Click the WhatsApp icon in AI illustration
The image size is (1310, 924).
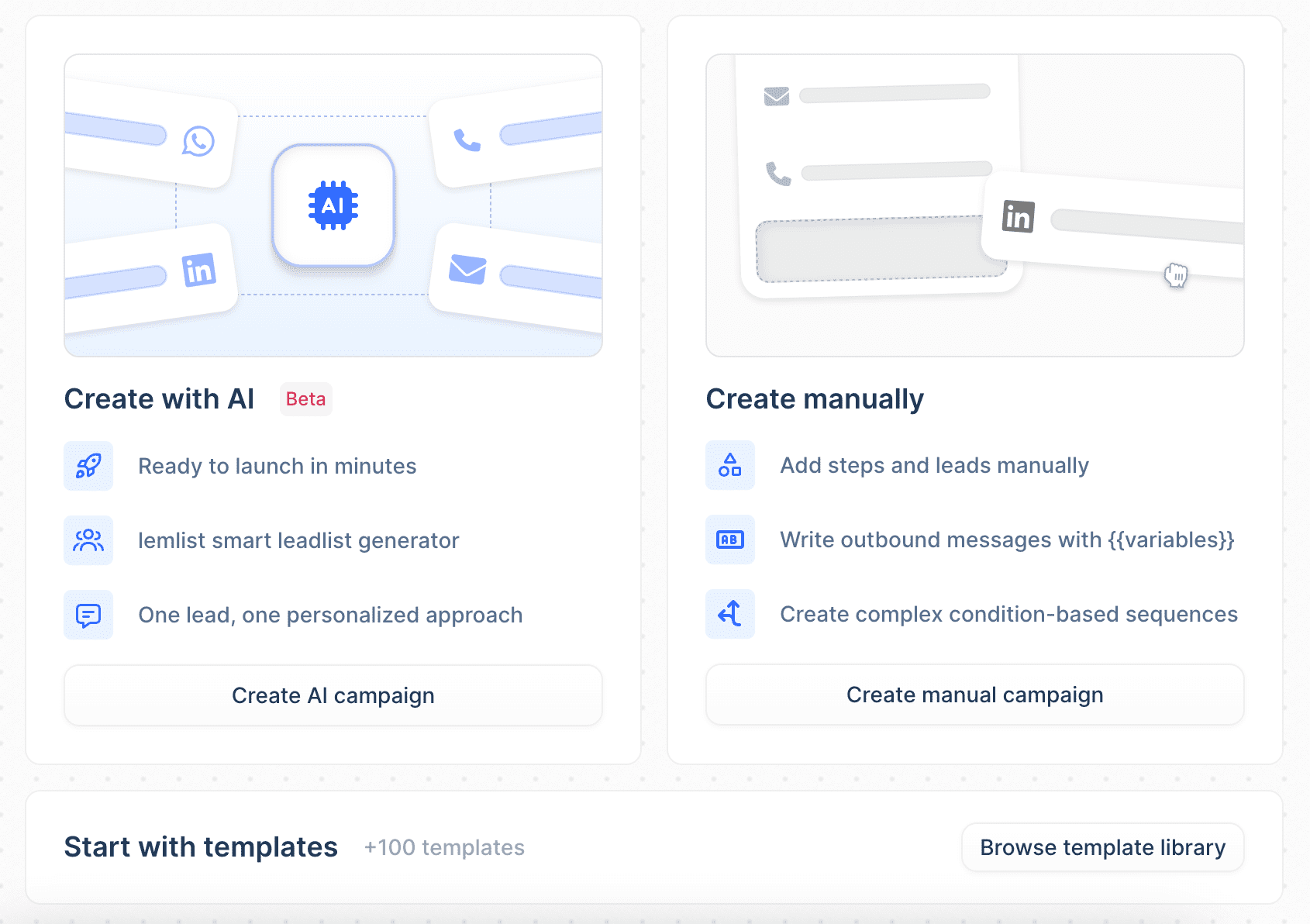point(198,141)
